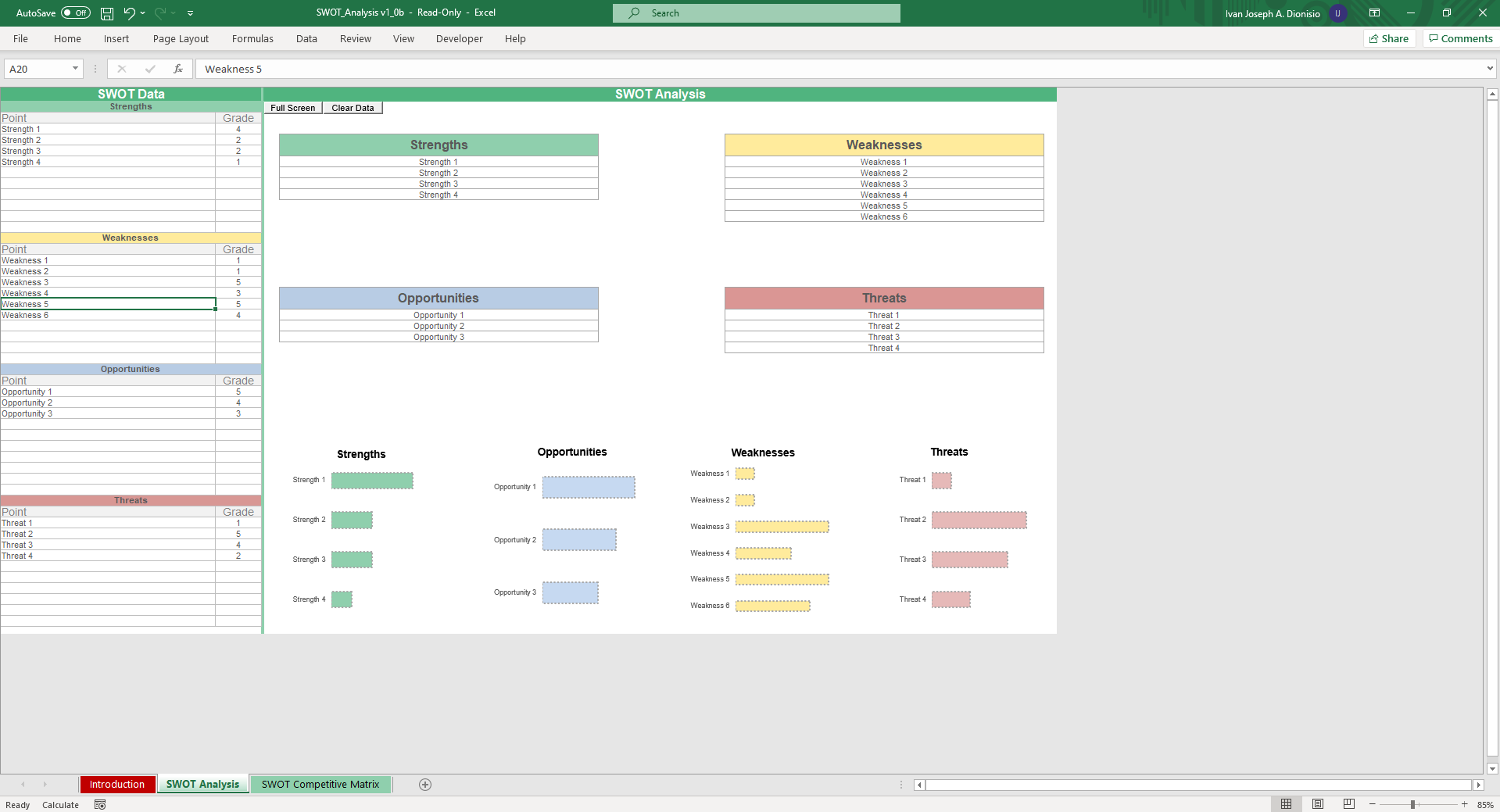Select Page Layout view icon in status bar
This screenshot has height=812, width=1500.
(1318, 804)
